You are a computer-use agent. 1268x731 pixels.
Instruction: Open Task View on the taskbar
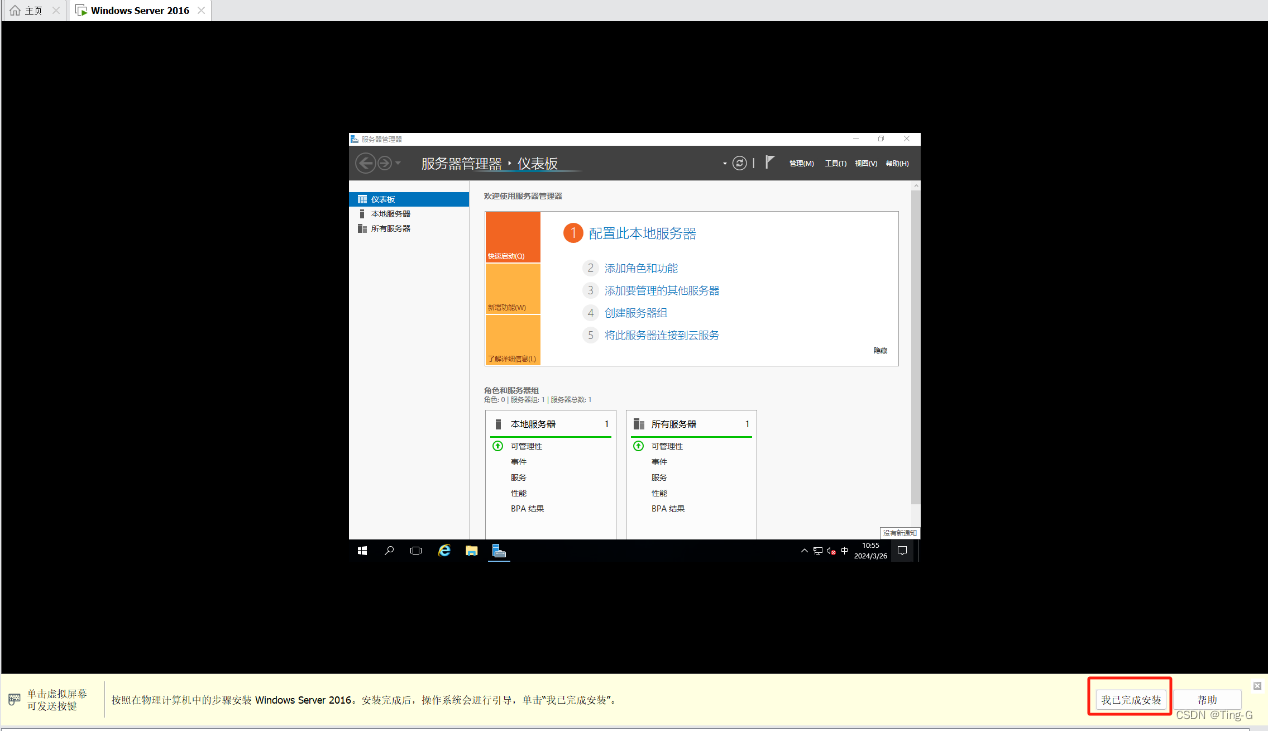tap(416, 551)
